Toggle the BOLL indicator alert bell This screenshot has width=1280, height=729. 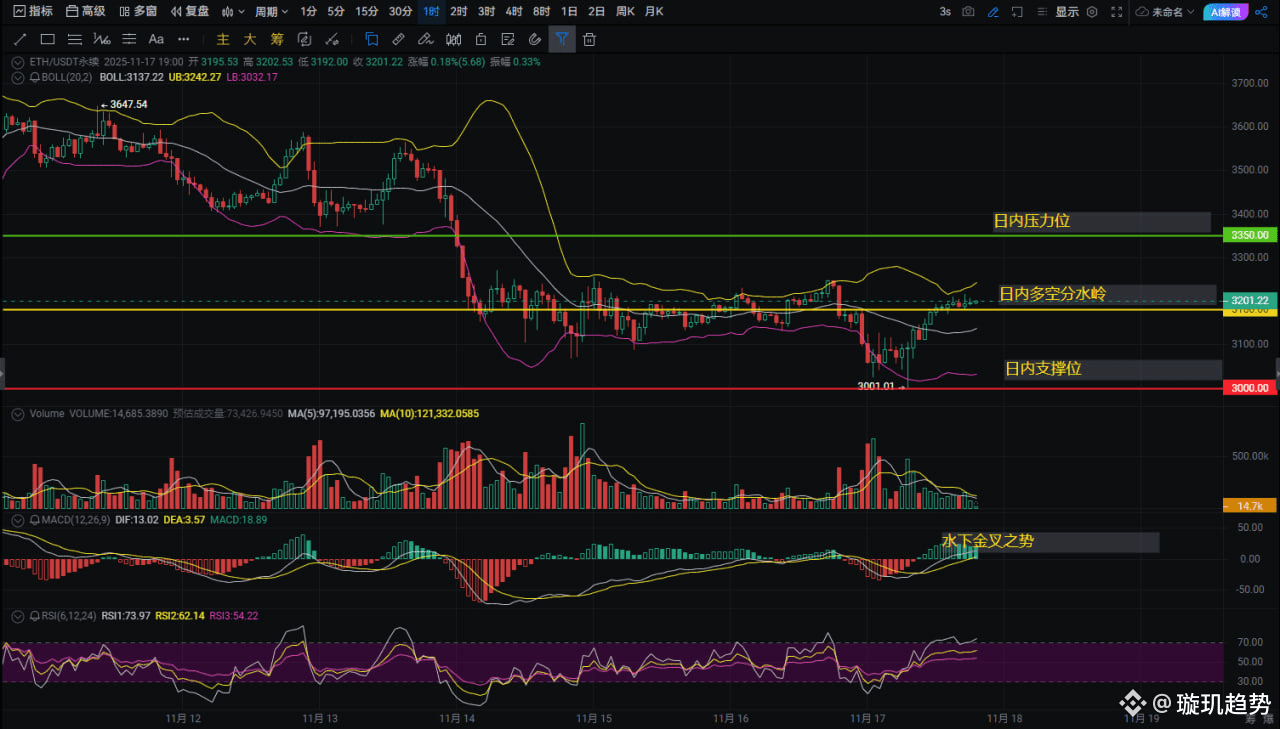click(34, 76)
